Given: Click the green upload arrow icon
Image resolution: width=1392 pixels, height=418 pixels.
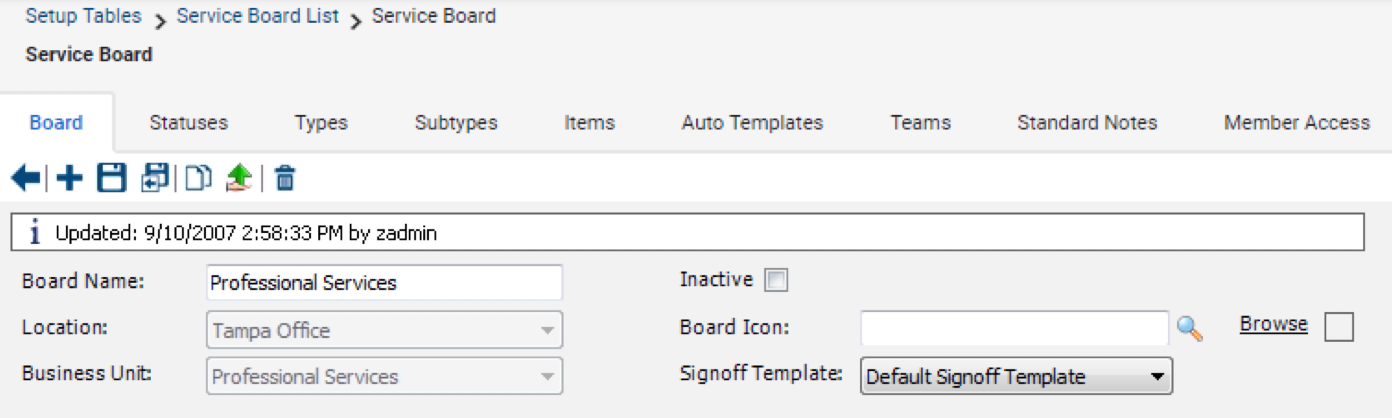Looking at the screenshot, I should tap(238, 179).
